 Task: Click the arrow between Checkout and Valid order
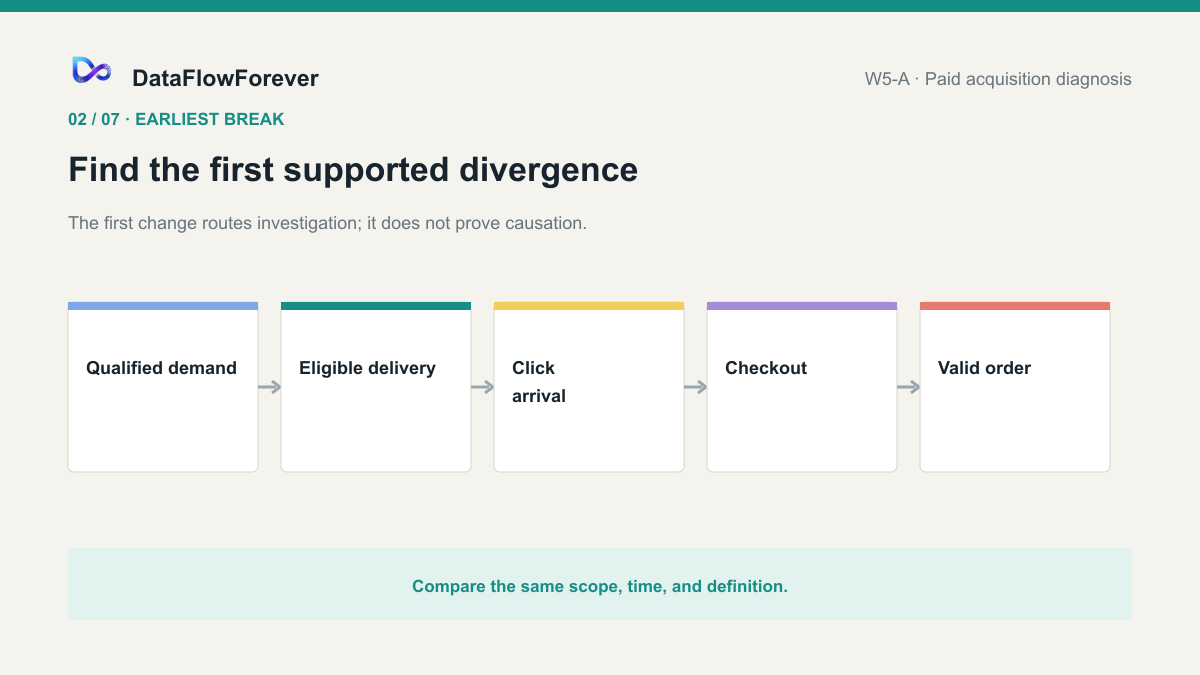coord(909,387)
